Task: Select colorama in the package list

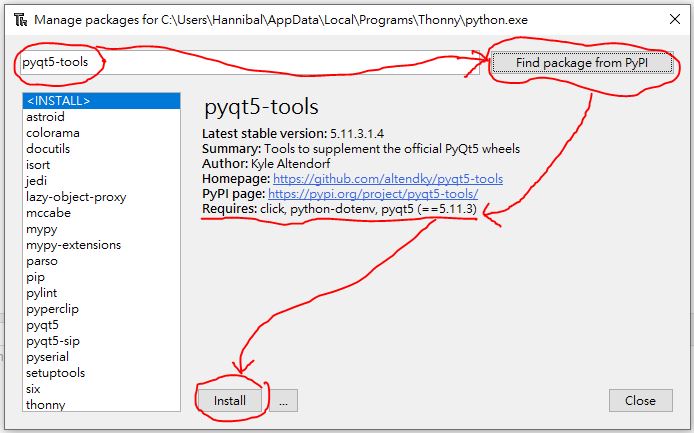Action: (x=101, y=133)
